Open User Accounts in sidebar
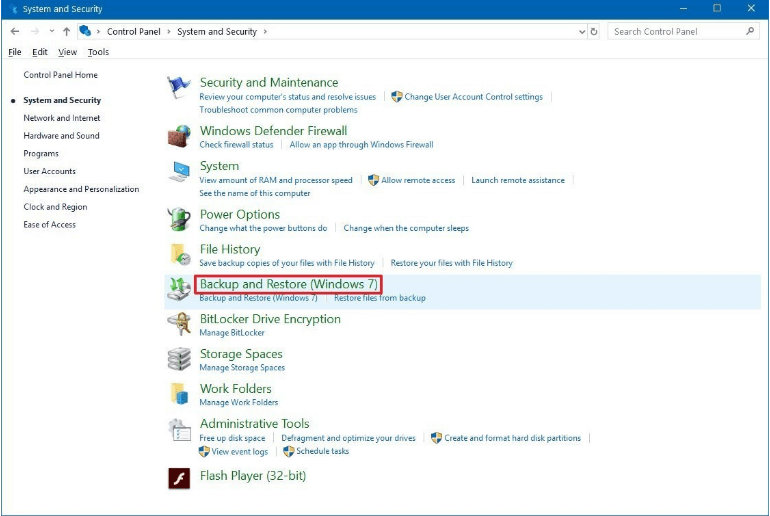 coord(50,171)
